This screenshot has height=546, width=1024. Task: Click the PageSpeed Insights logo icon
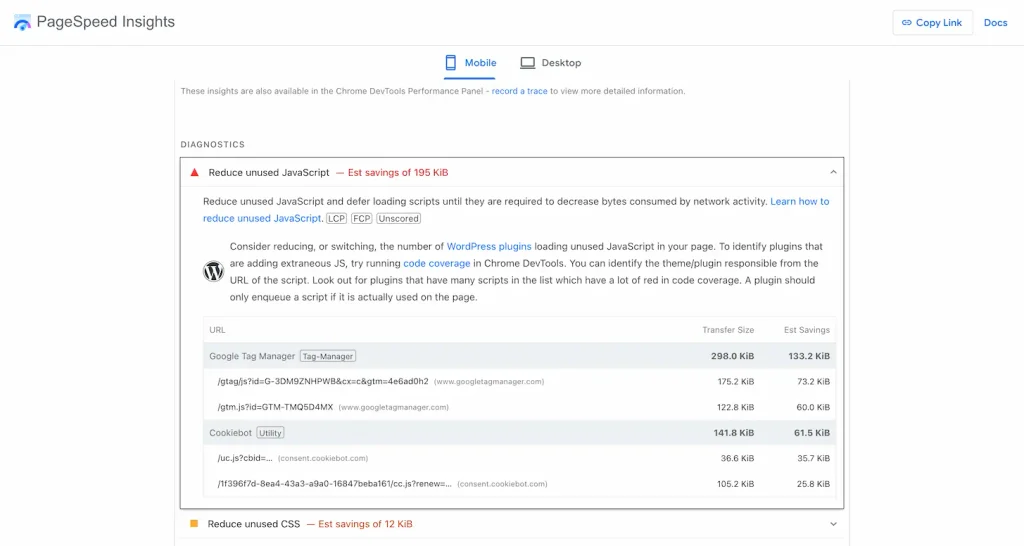(x=22, y=22)
